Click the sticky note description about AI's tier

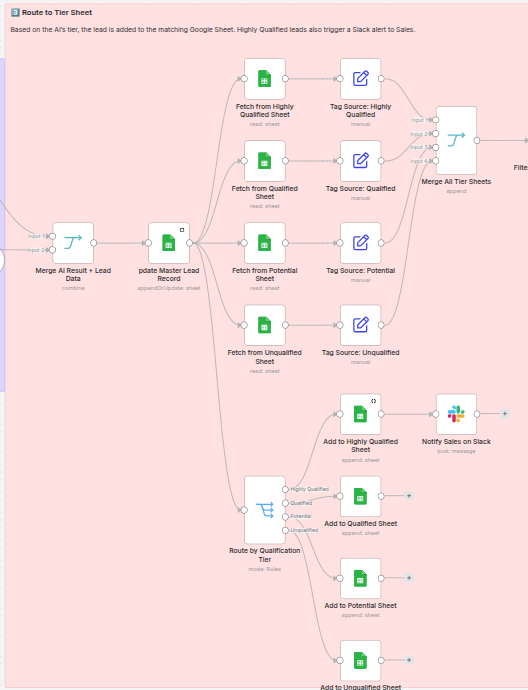pos(213,29)
